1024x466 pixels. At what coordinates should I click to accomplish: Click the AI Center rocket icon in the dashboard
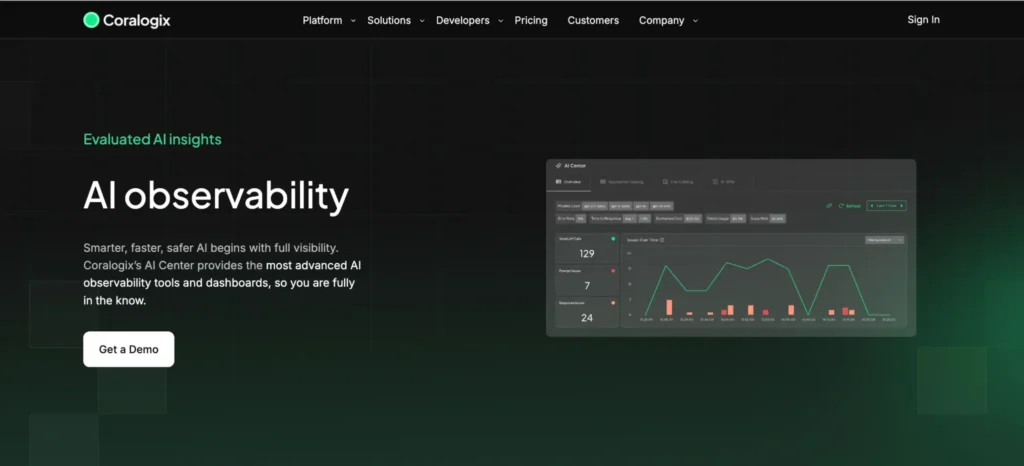click(558, 166)
